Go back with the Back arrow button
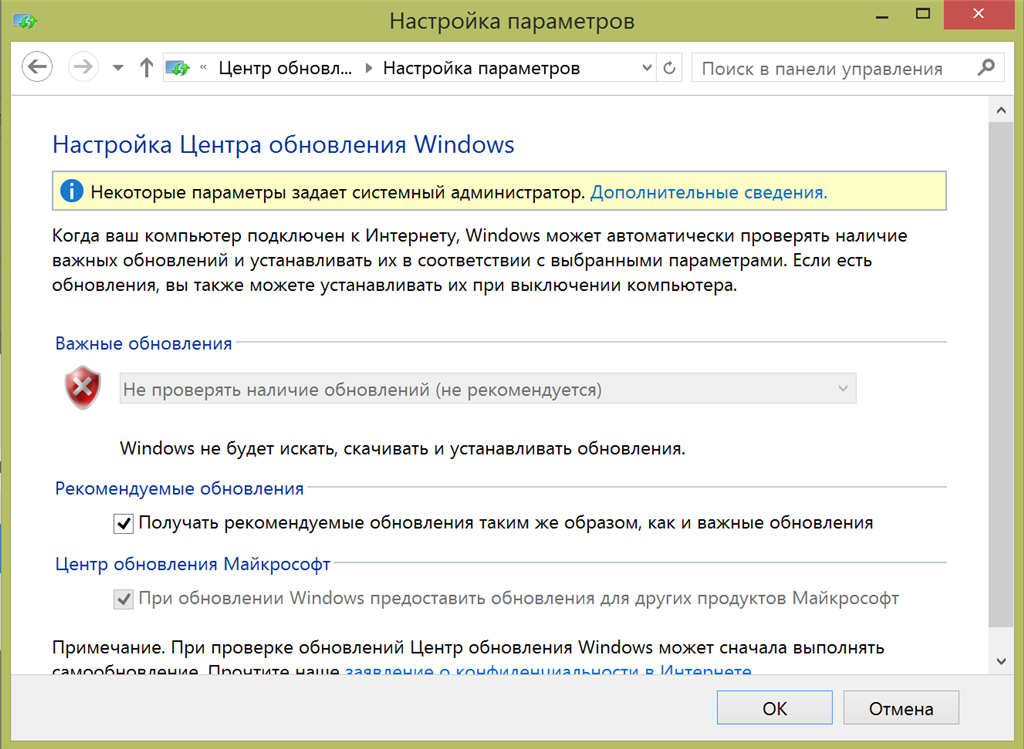 point(37,67)
